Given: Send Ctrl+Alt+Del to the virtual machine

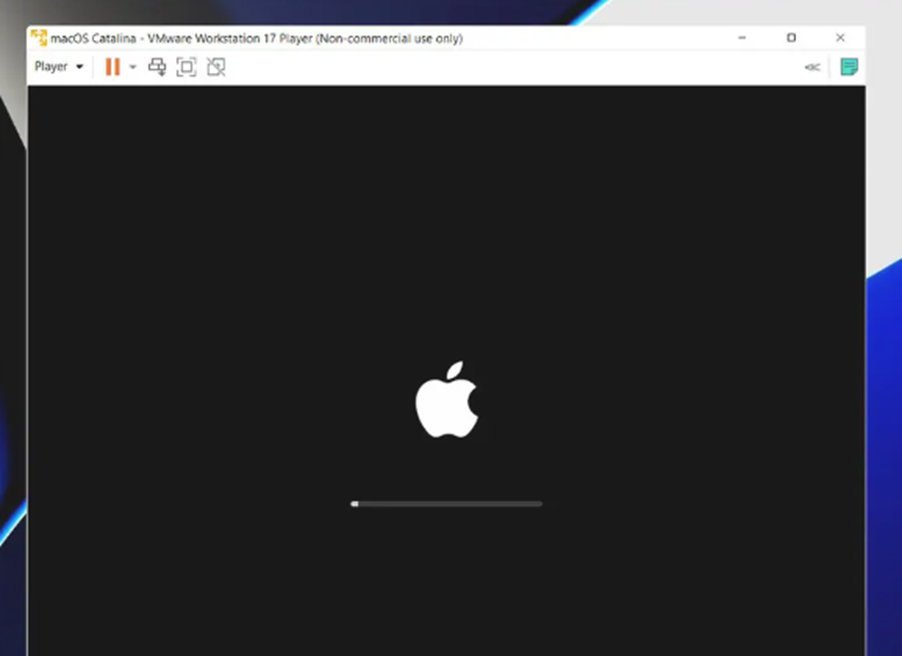Looking at the screenshot, I should pos(157,67).
